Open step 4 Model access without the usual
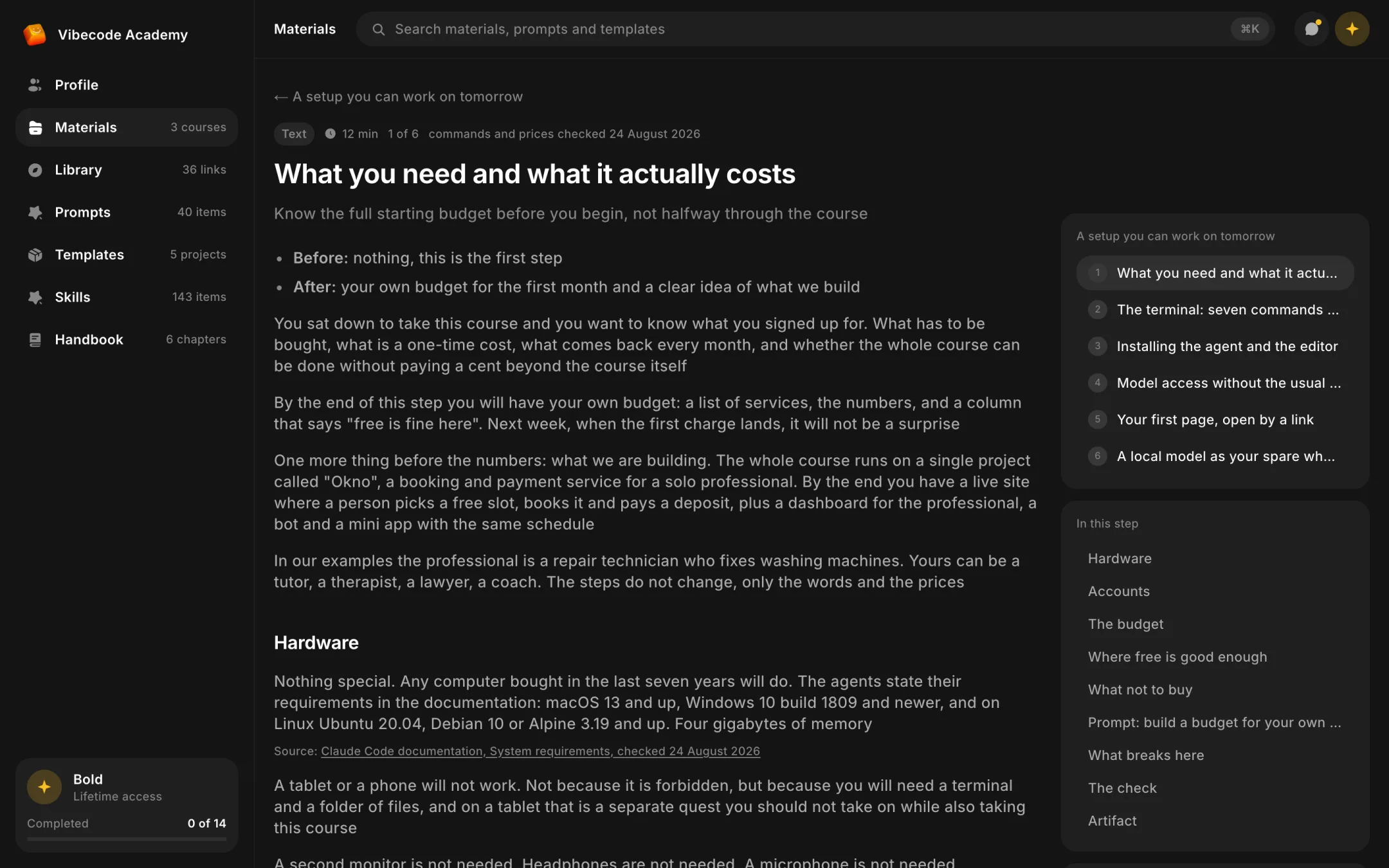1389x868 pixels. tap(1215, 383)
